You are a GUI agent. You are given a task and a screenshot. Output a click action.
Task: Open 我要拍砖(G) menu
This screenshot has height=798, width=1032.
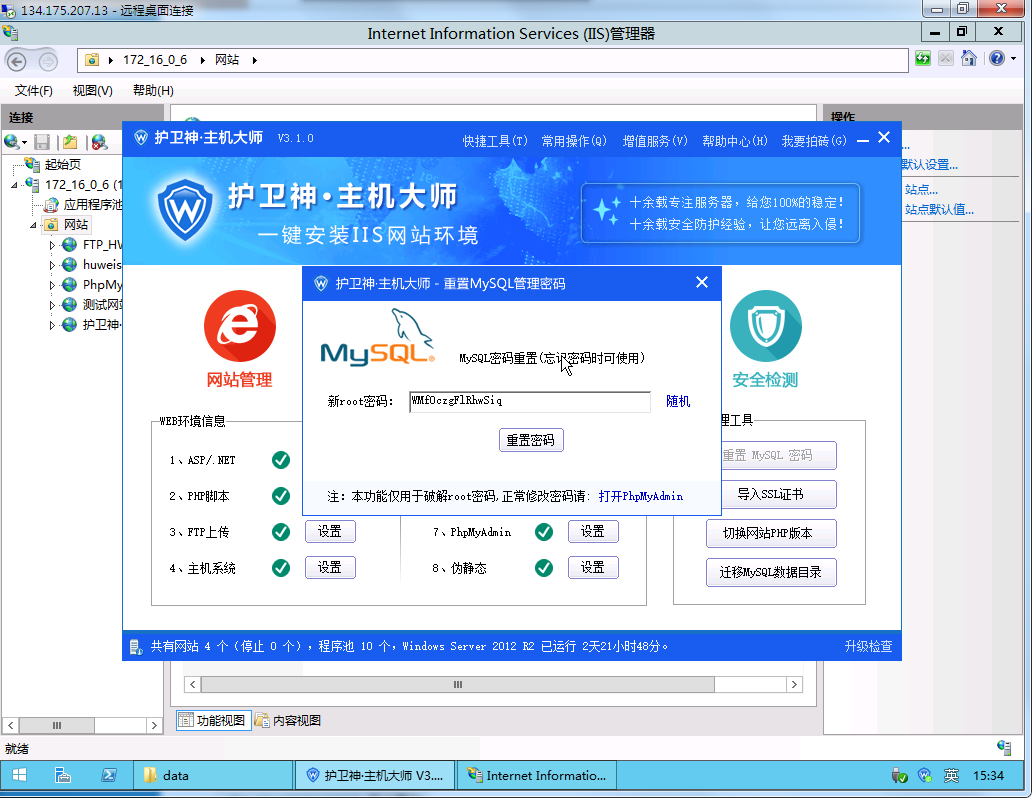click(x=814, y=141)
